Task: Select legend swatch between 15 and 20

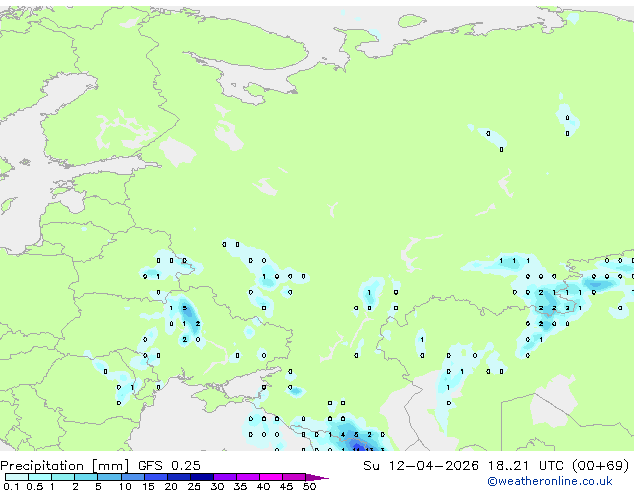Action: 156,477
